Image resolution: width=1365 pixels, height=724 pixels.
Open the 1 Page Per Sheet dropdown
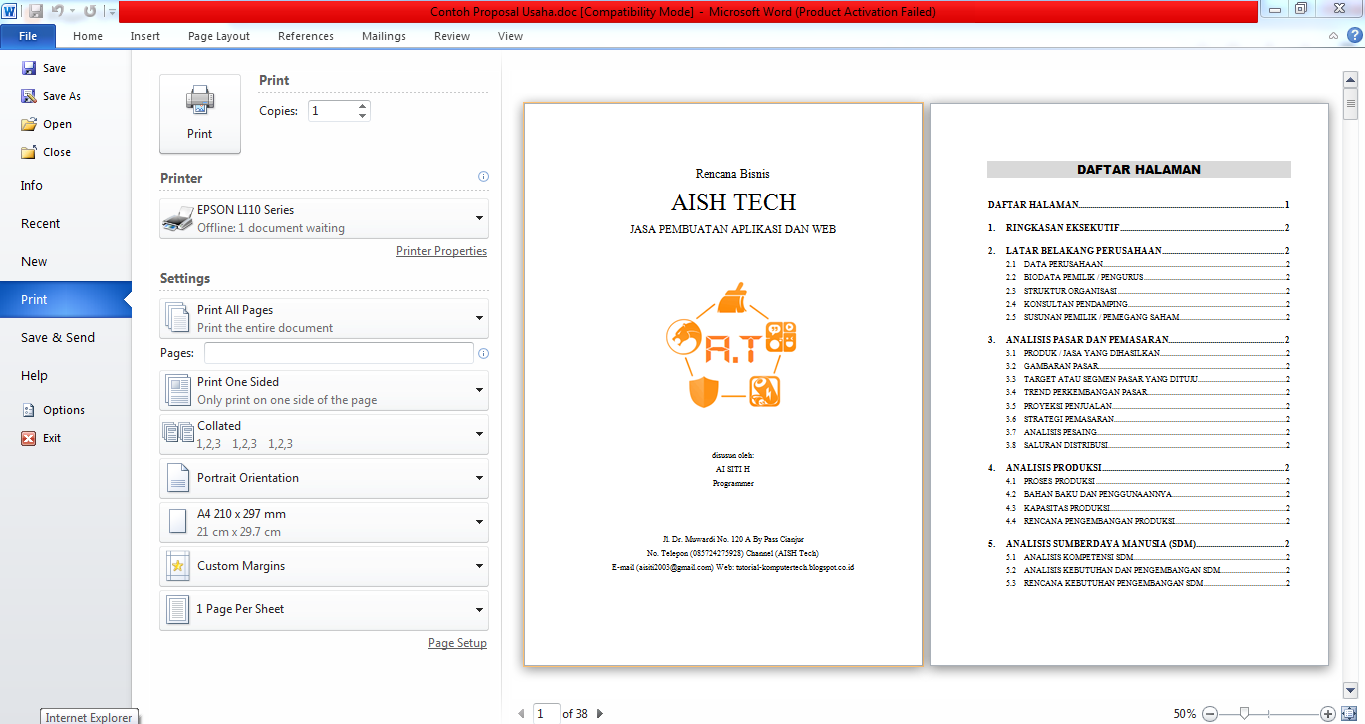point(324,610)
